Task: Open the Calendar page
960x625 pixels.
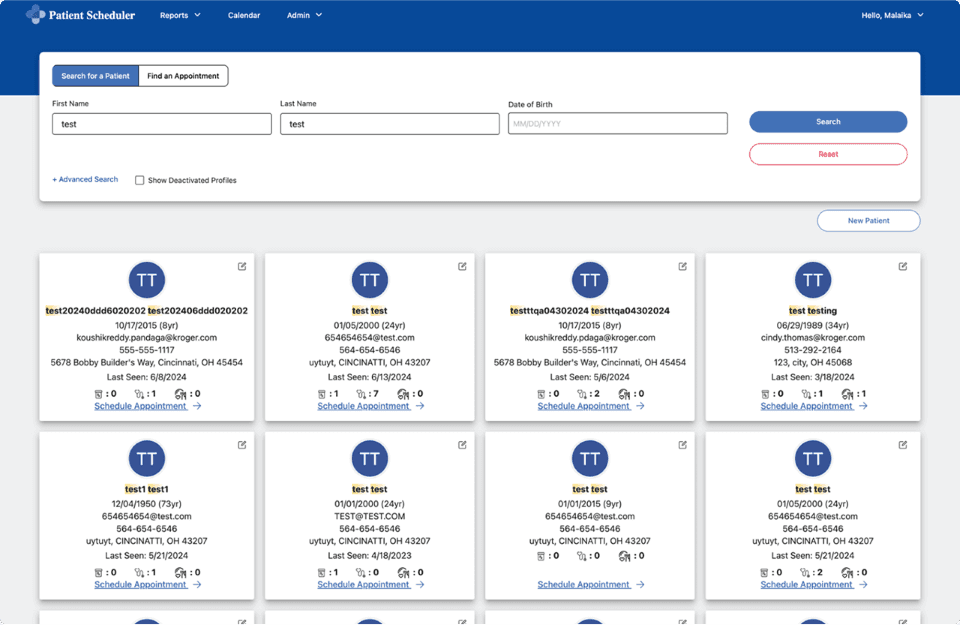Action: 244,15
